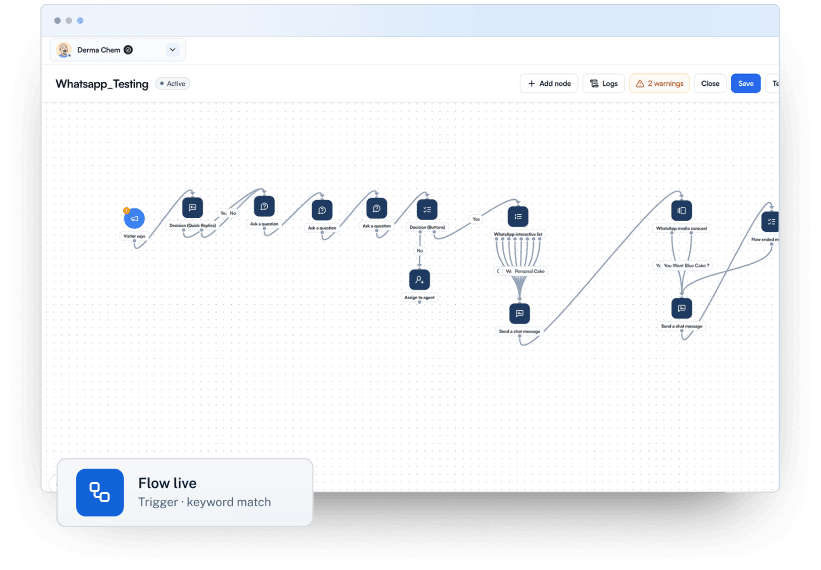Click the No label after Decision (Quick Replies)
This screenshot has height=570, width=821.
pyautogui.click(x=233, y=213)
